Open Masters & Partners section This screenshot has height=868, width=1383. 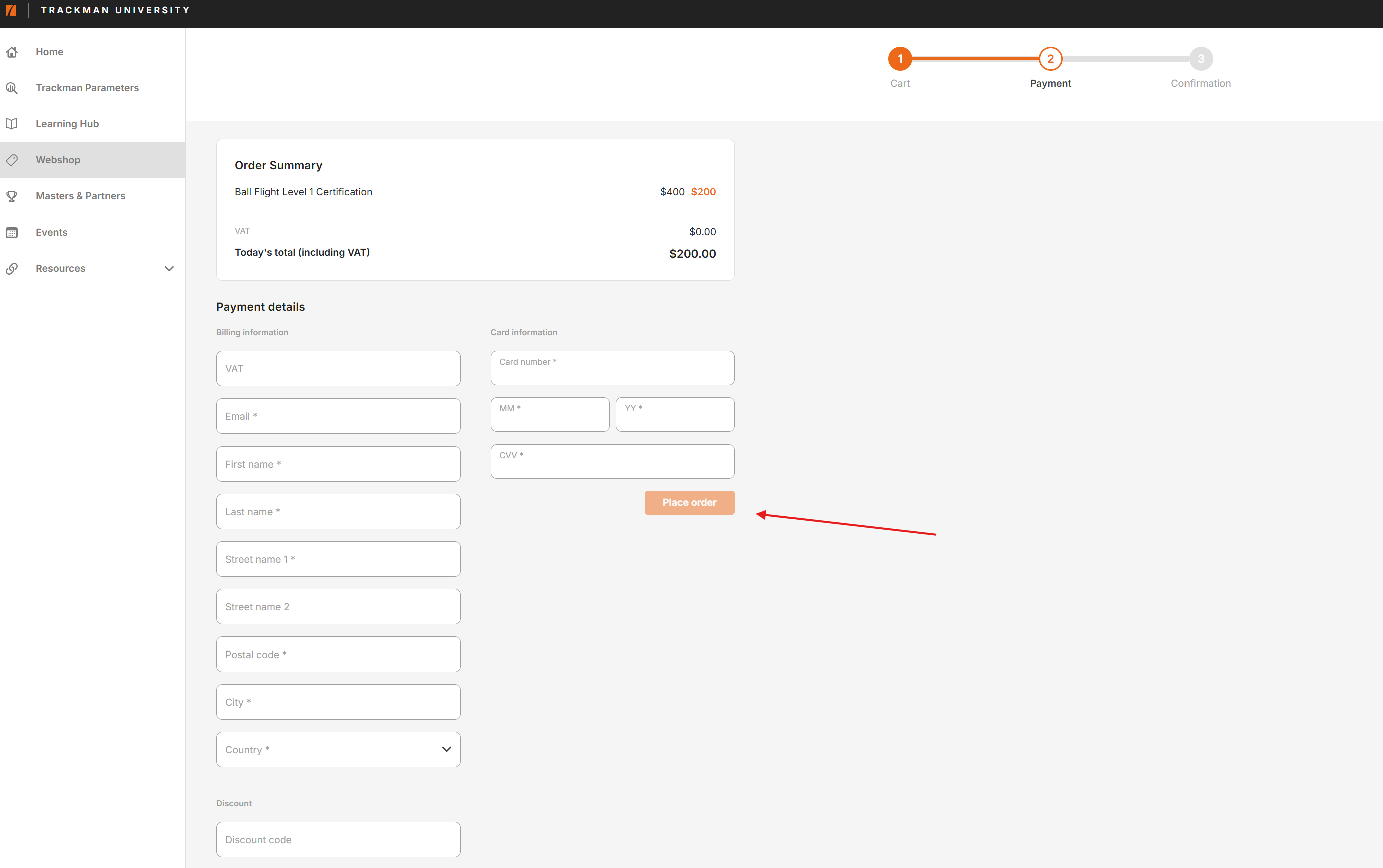pos(92,196)
